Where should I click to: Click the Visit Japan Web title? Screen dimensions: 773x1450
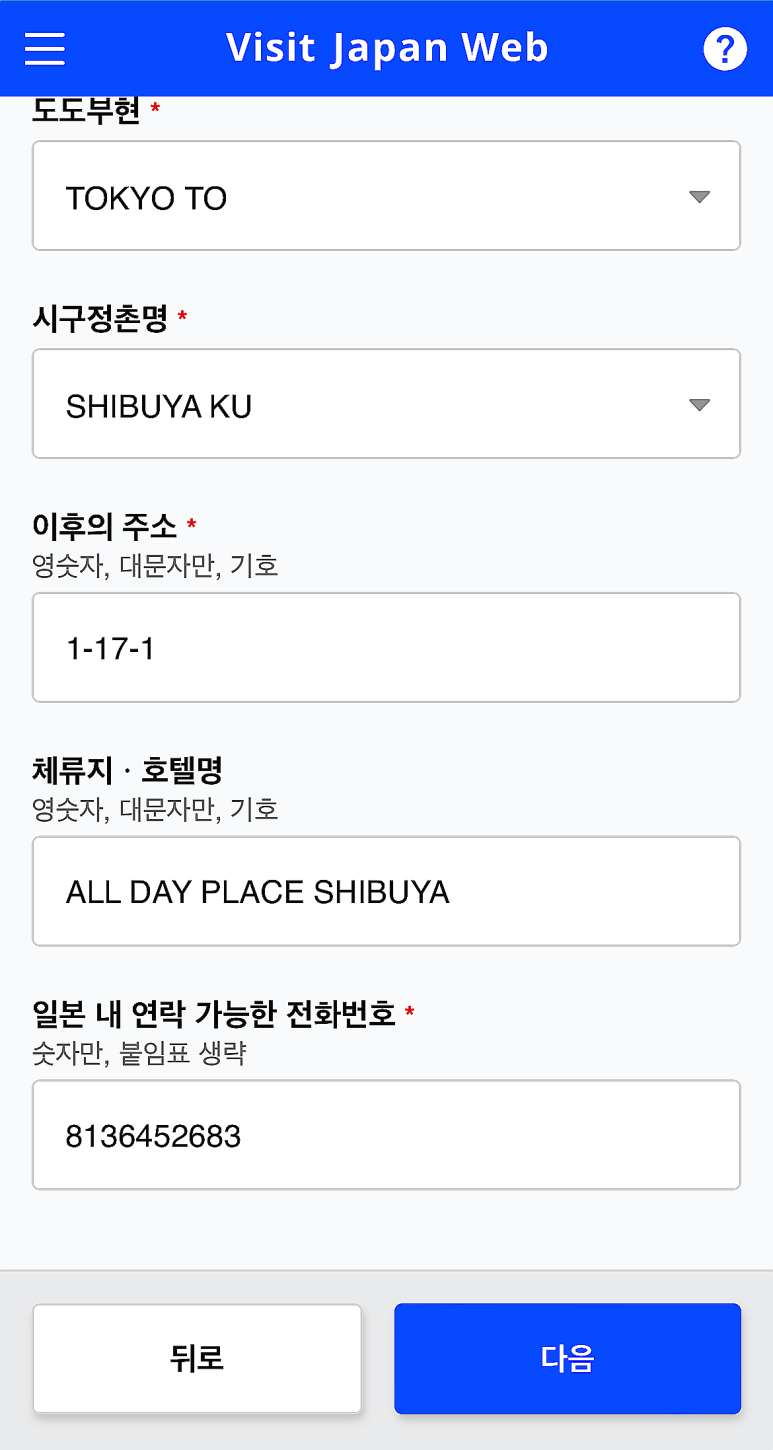387,48
